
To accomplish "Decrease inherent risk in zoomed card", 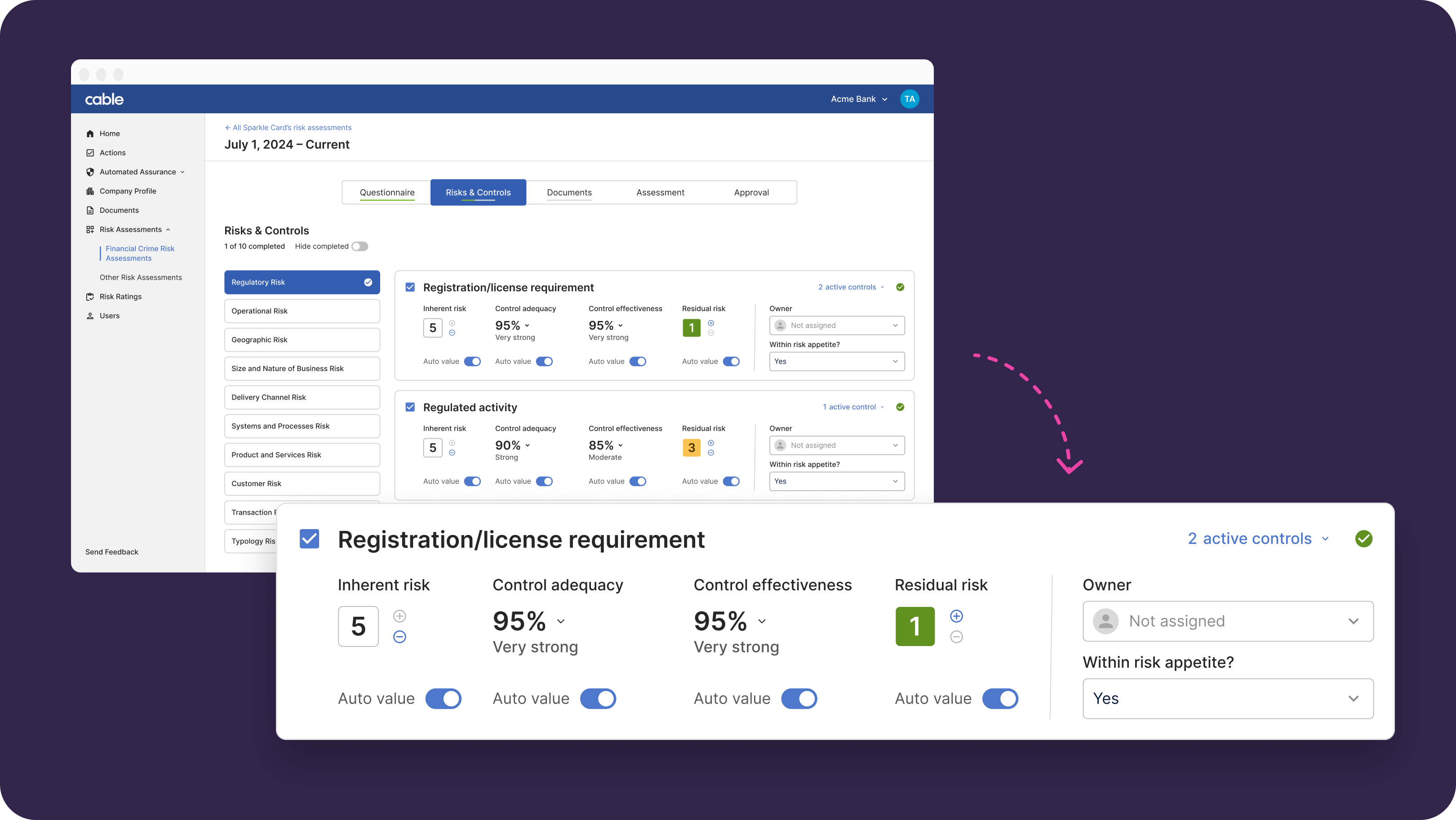I will point(399,637).
